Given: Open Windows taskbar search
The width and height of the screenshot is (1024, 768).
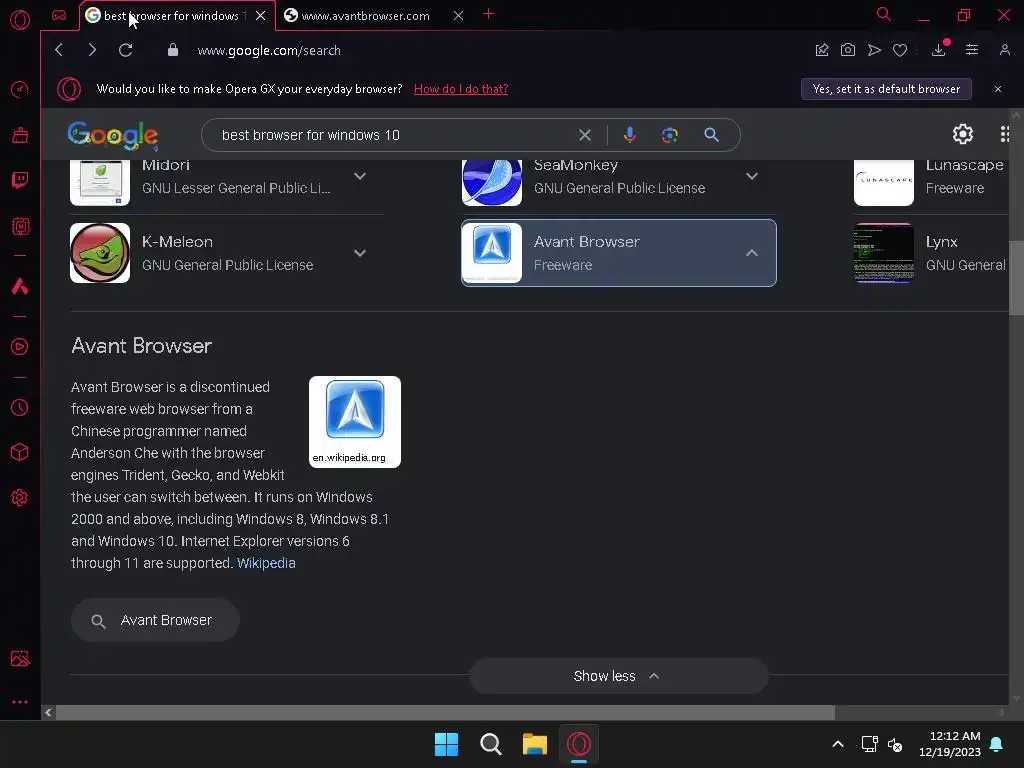Looking at the screenshot, I should (x=490, y=744).
